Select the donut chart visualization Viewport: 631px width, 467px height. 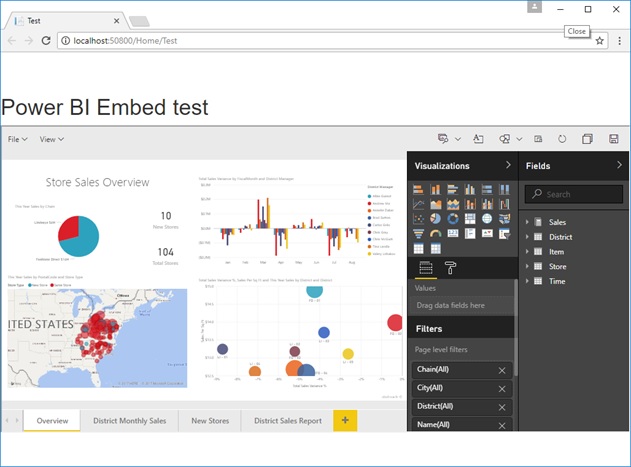click(x=453, y=219)
